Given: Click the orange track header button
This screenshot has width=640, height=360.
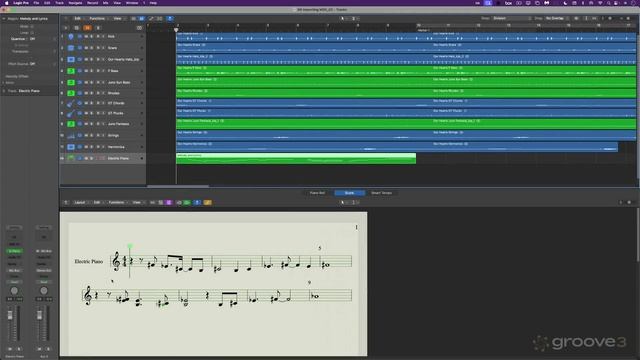Looking at the screenshot, I should pos(87,28).
